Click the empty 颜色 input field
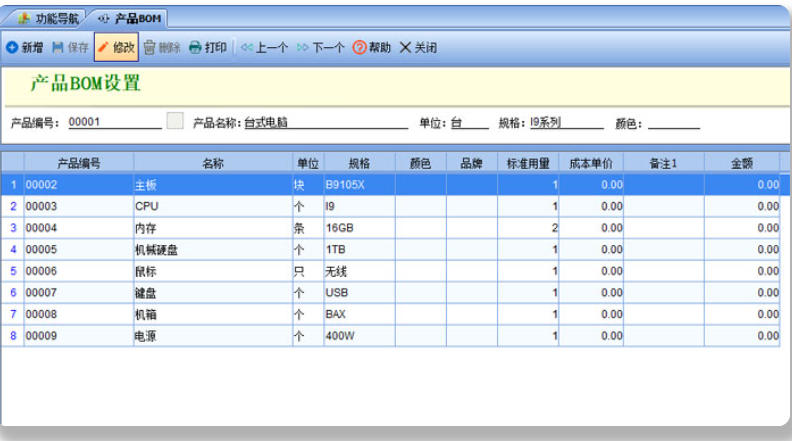This screenshot has height=441, width=792. 673,124
